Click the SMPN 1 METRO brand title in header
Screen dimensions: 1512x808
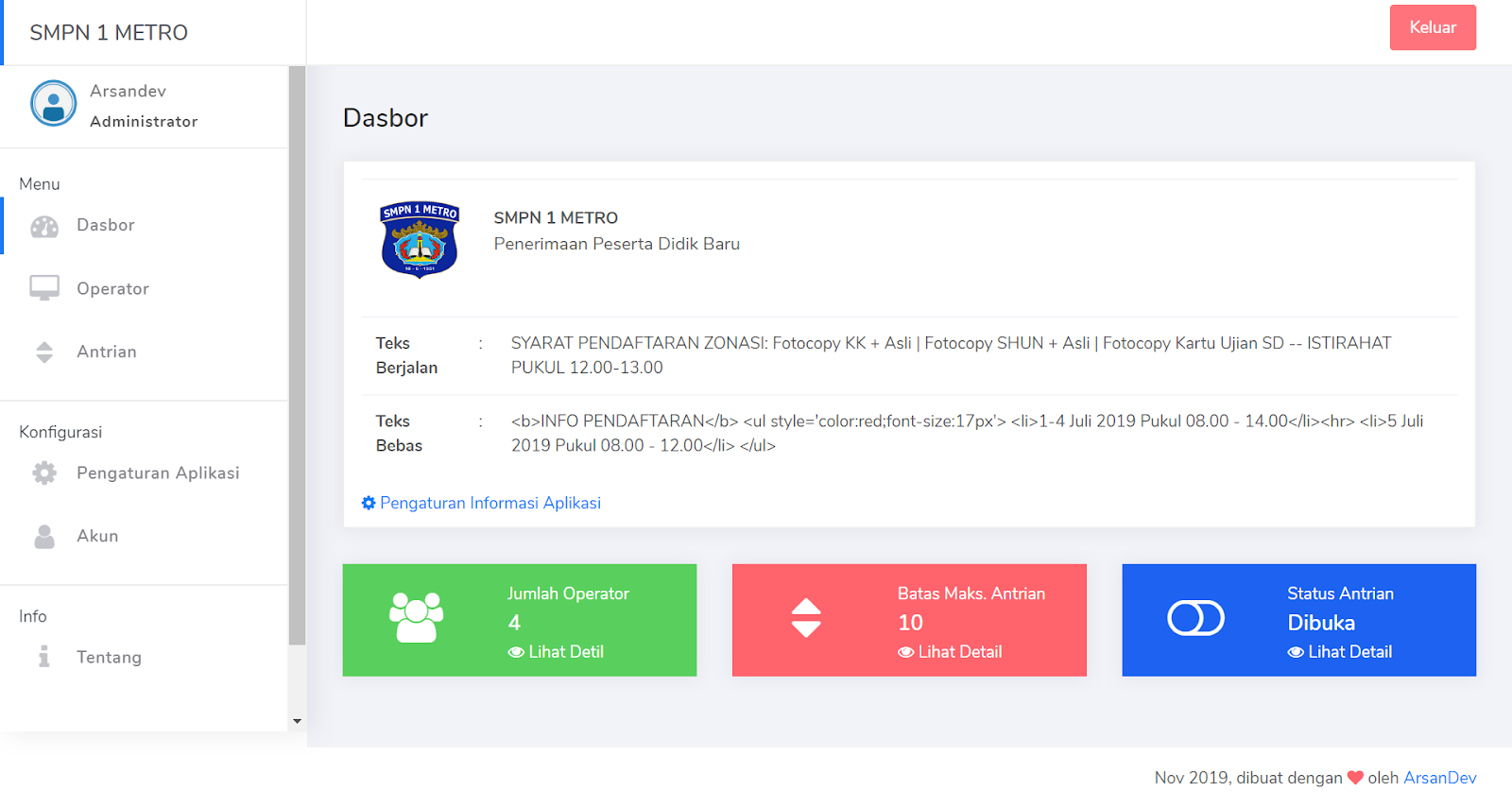[109, 32]
